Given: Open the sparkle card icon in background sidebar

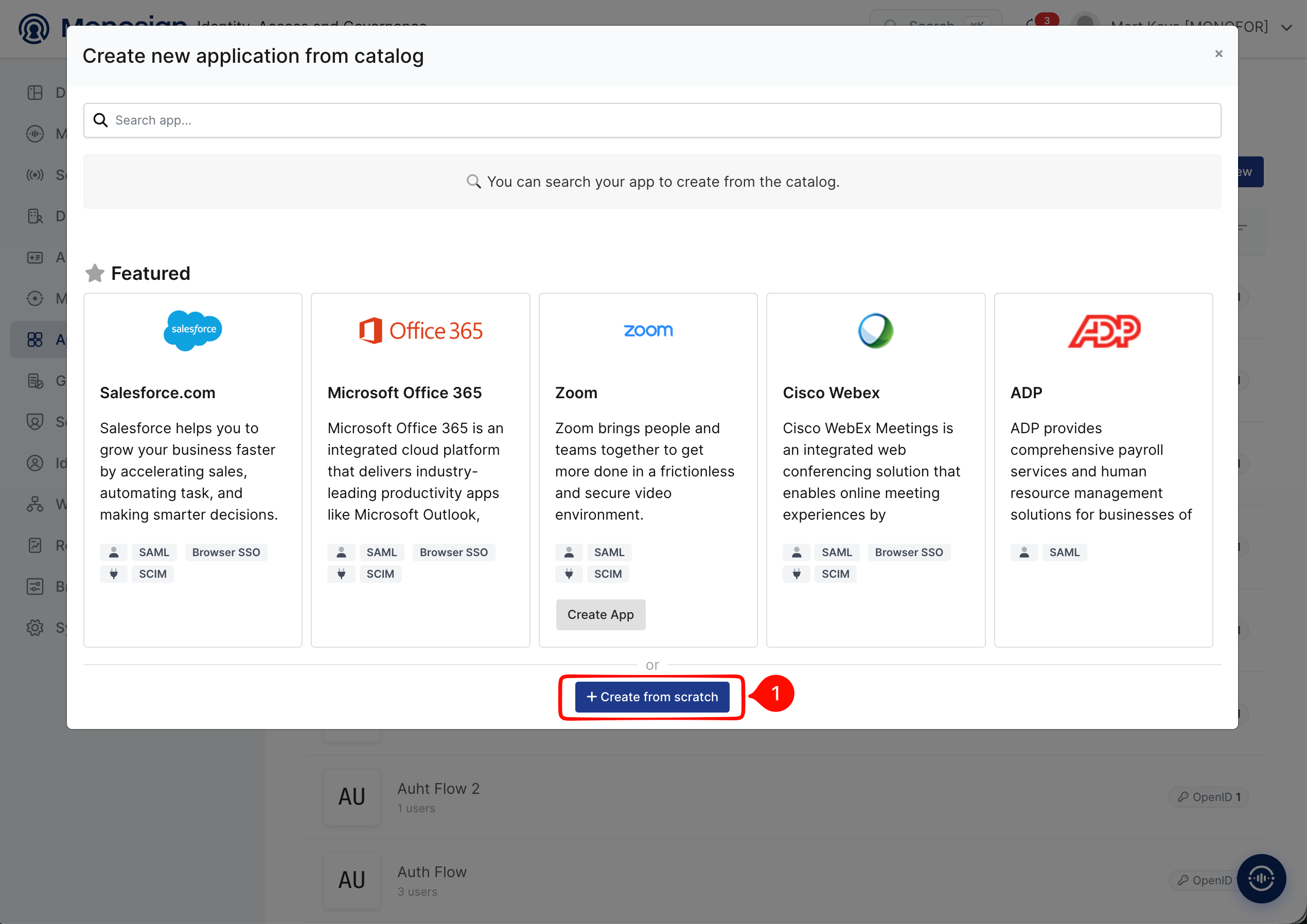Looking at the screenshot, I should pyautogui.click(x=36, y=257).
